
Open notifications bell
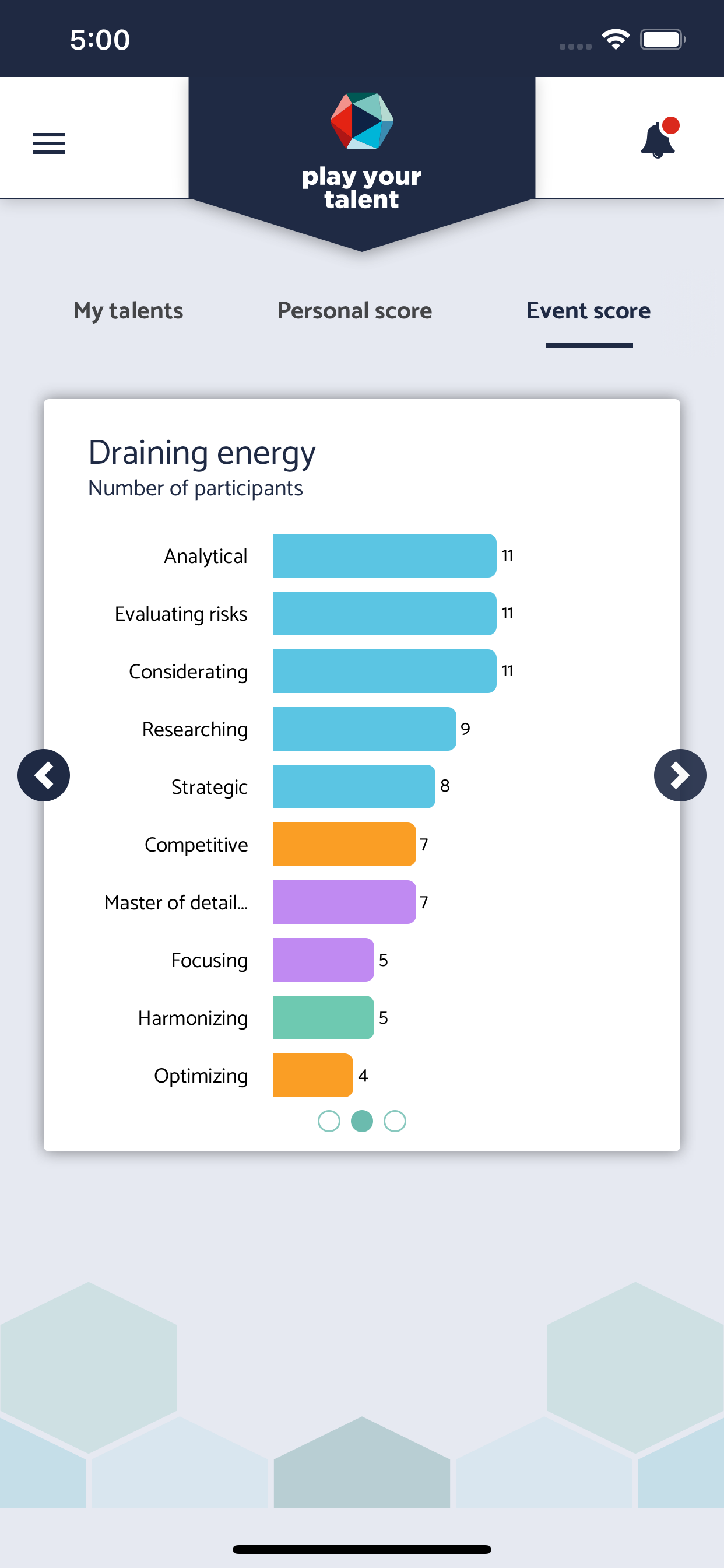tap(659, 138)
